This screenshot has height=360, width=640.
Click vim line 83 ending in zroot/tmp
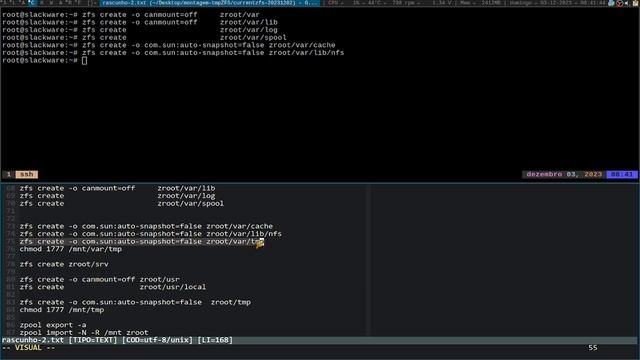pos(135,302)
